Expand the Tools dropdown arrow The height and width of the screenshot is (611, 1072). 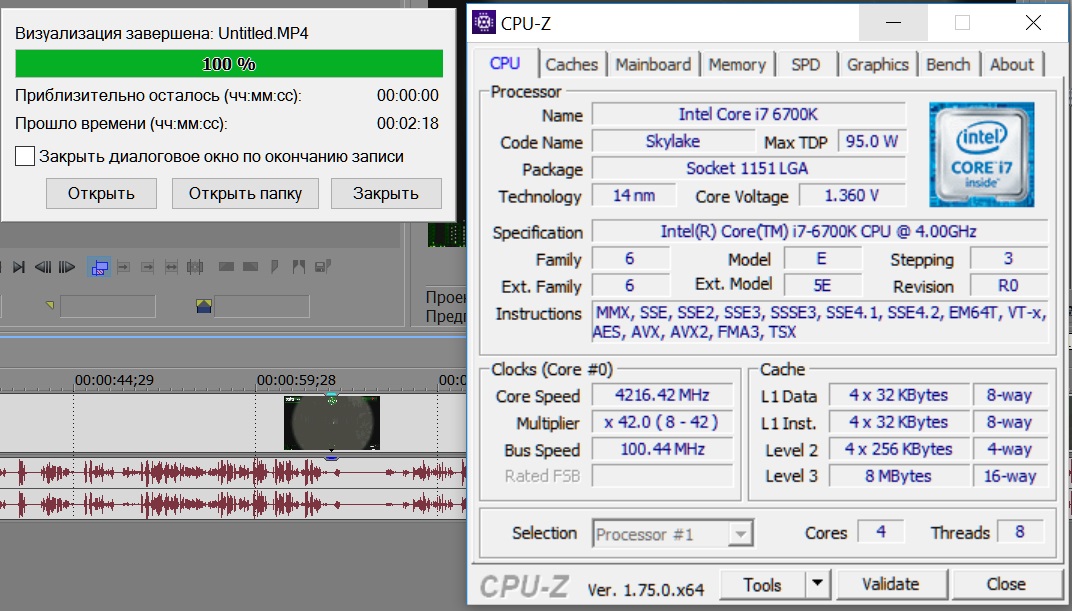[818, 585]
